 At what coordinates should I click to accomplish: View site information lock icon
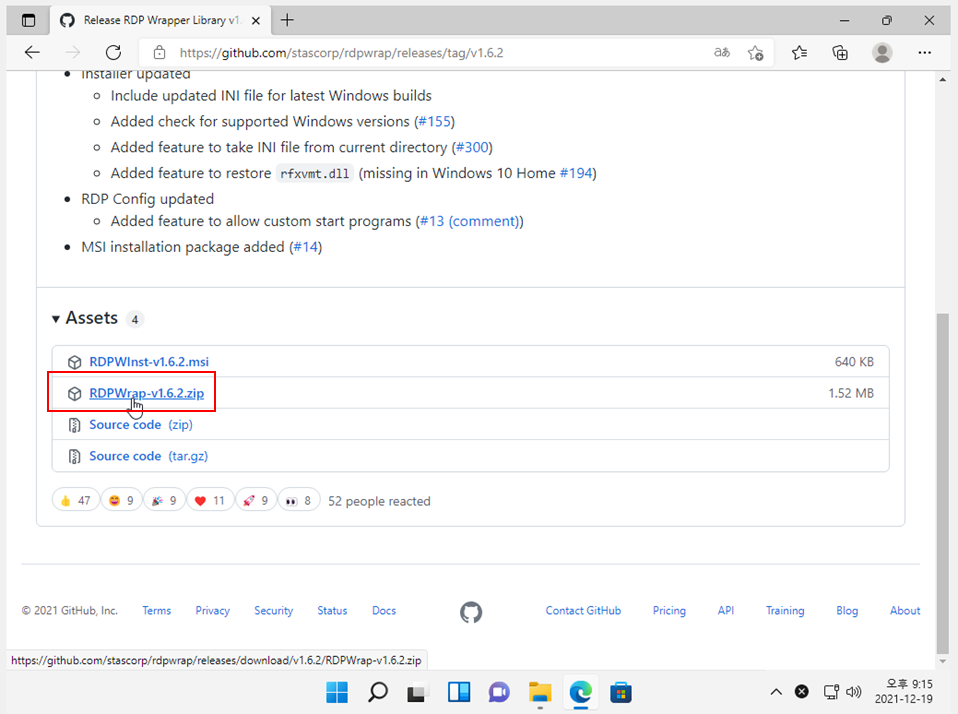[x=159, y=53]
